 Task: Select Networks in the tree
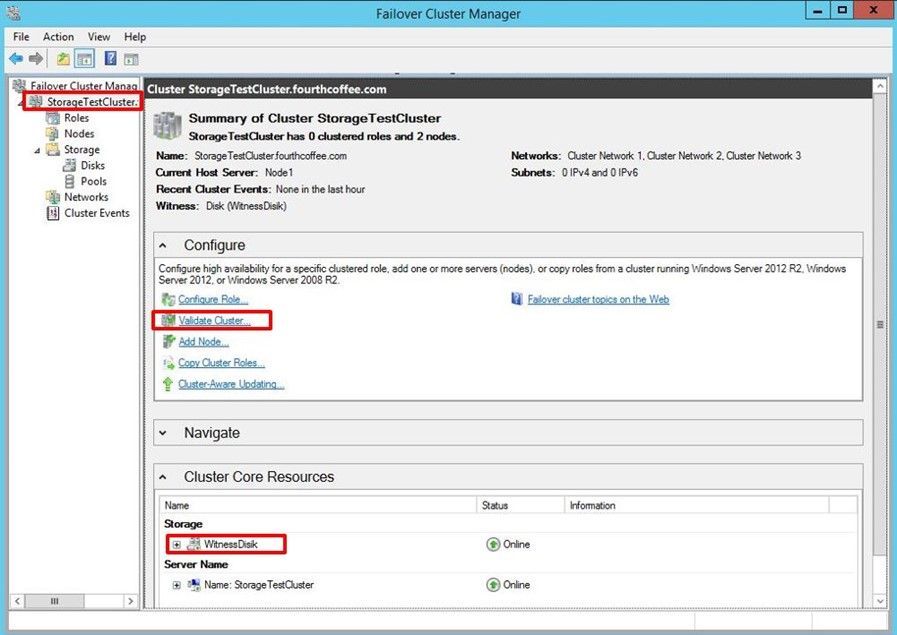click(x=86, y=197)
